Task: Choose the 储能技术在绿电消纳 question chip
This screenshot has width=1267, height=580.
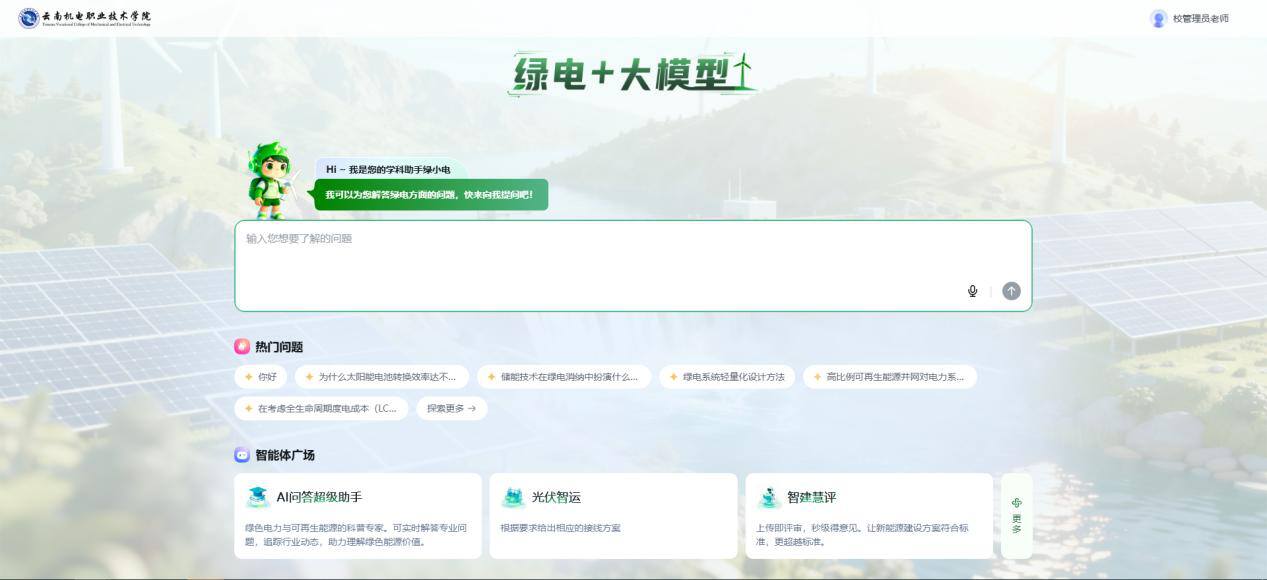Action: (563, 377)
